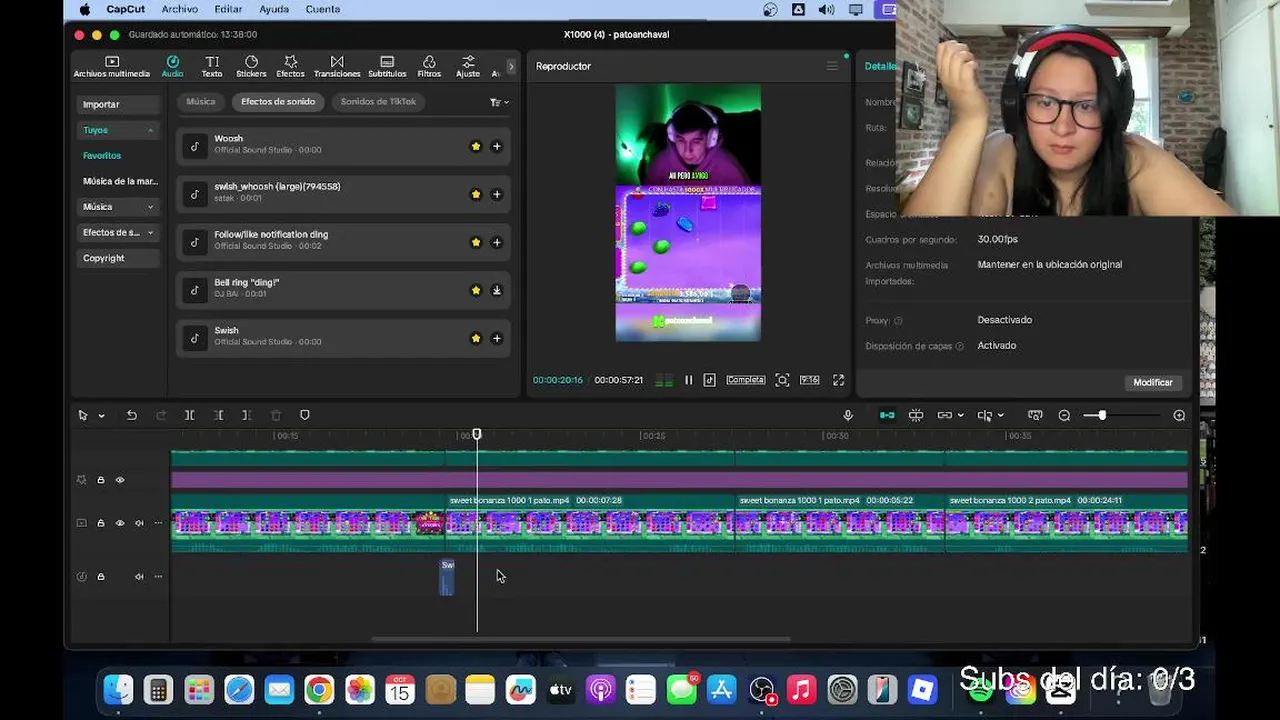Undo the last edit
This screenshot has width=1280, height=720.
tap(131, 415)
